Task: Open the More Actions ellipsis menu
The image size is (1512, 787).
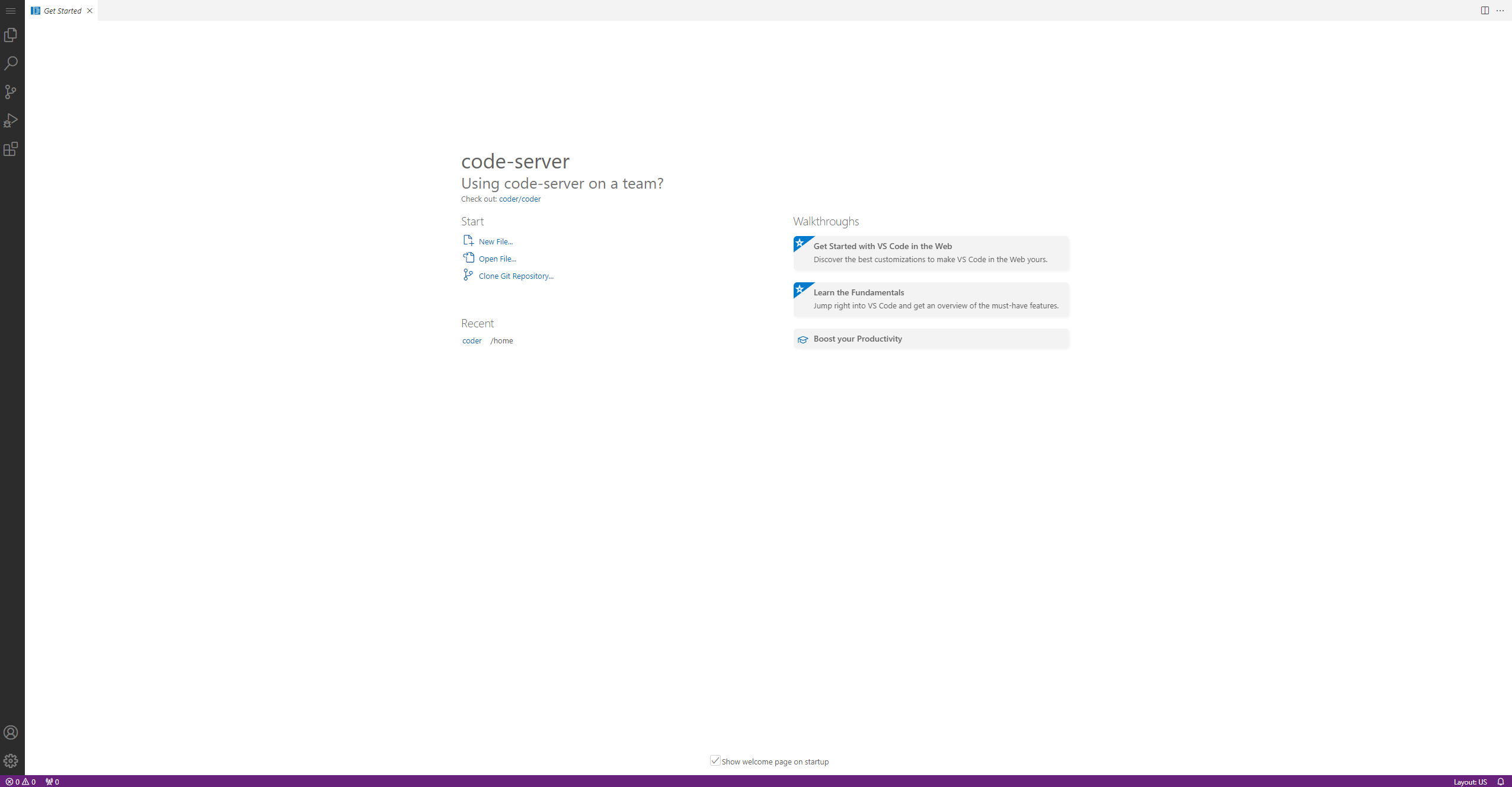Action: tap(1500, 11)
